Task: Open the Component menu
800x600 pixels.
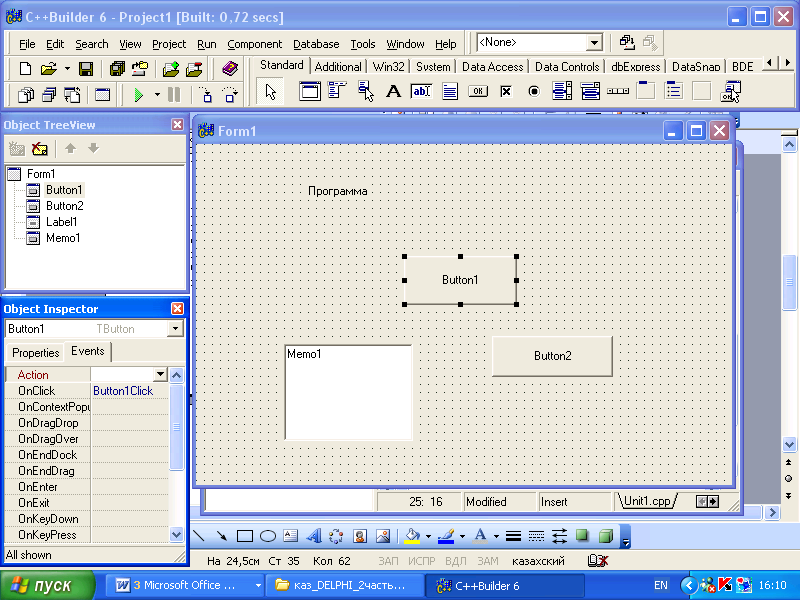Action: (255, 44)
